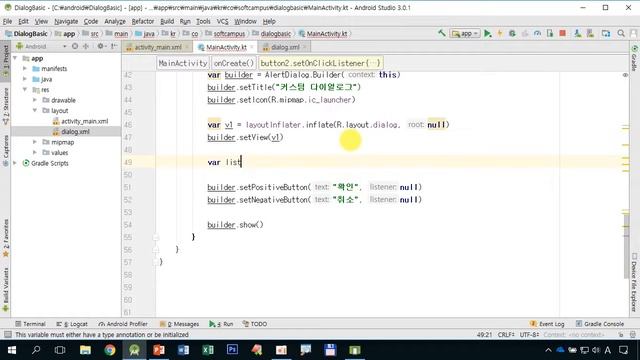Image resolution: width=640 pixels, height=360 pixels.
Task: Open Android Profiler tool window
Action: click(x=123, y=324)
